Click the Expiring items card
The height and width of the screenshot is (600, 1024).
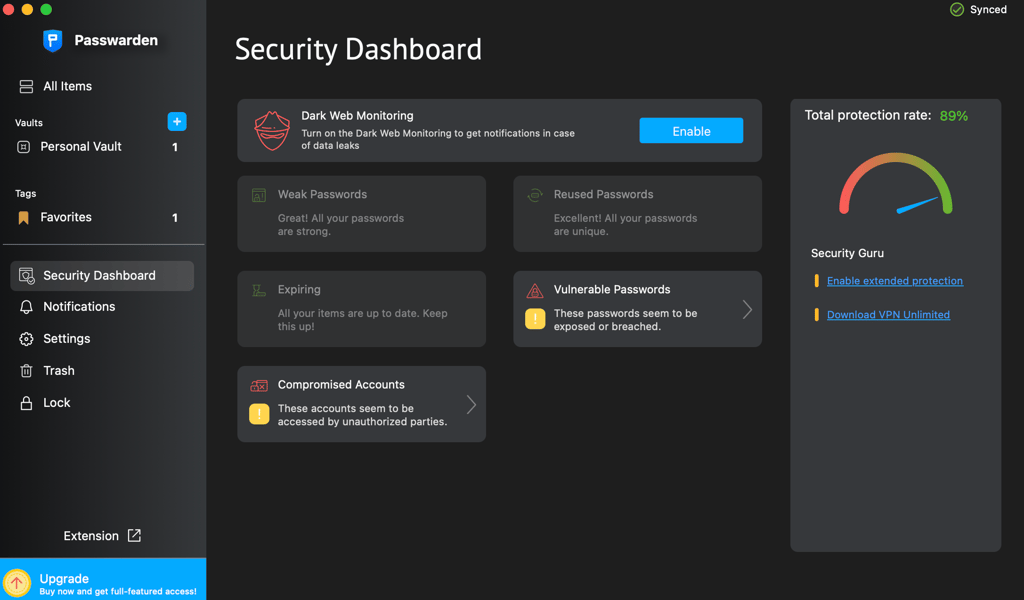tap(362, 309)
